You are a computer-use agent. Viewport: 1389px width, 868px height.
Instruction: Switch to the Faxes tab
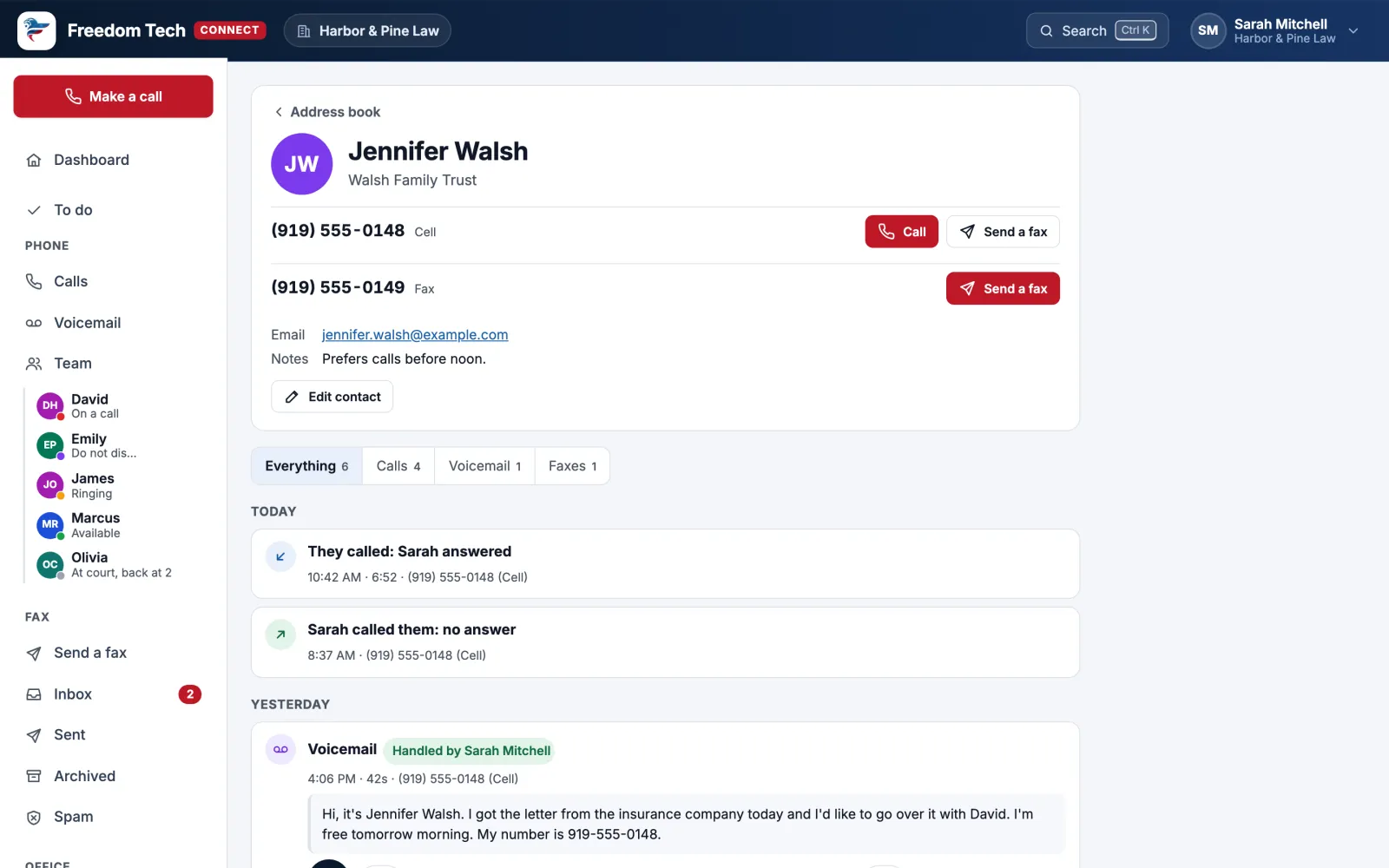pyautogui.click(x=572, y=466)
